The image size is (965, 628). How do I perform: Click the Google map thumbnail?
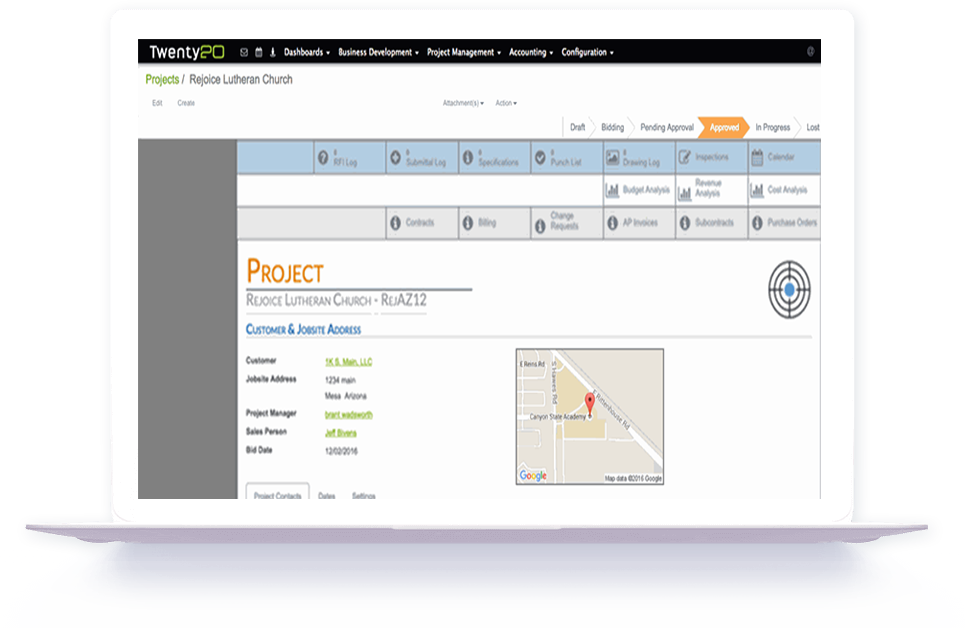pyautogui.click(x=589, y=416)
